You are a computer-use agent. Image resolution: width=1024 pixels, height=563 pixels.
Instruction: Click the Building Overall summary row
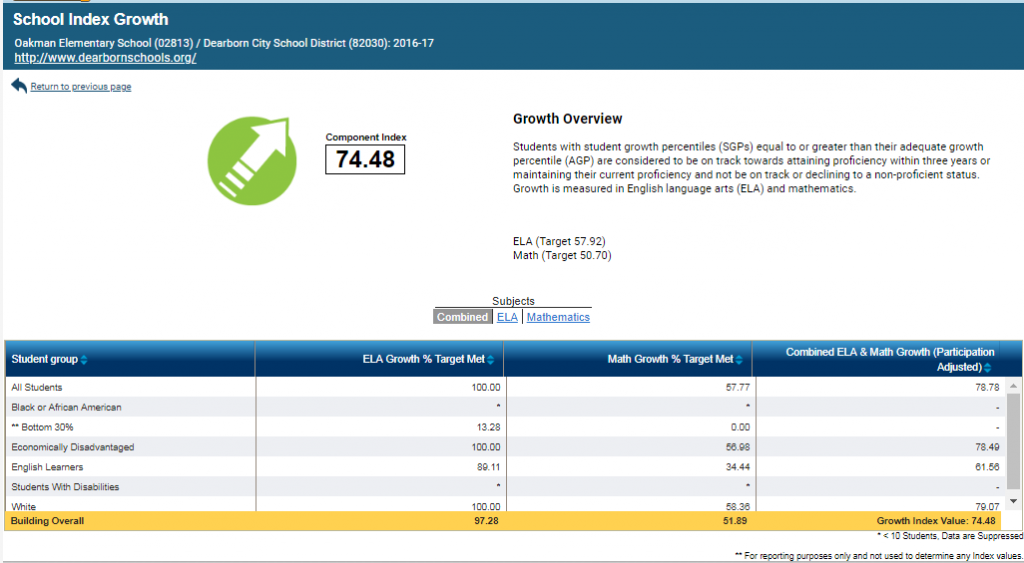(x=47, y=521)
